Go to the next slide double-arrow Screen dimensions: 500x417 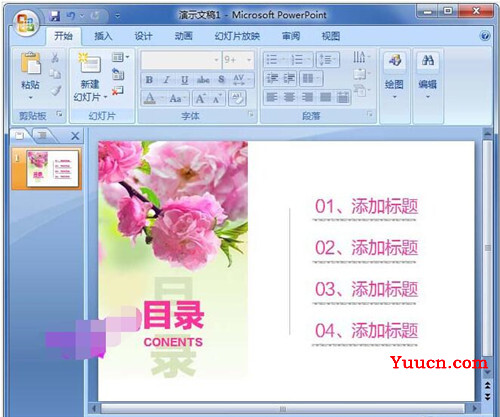coord(487,396)
